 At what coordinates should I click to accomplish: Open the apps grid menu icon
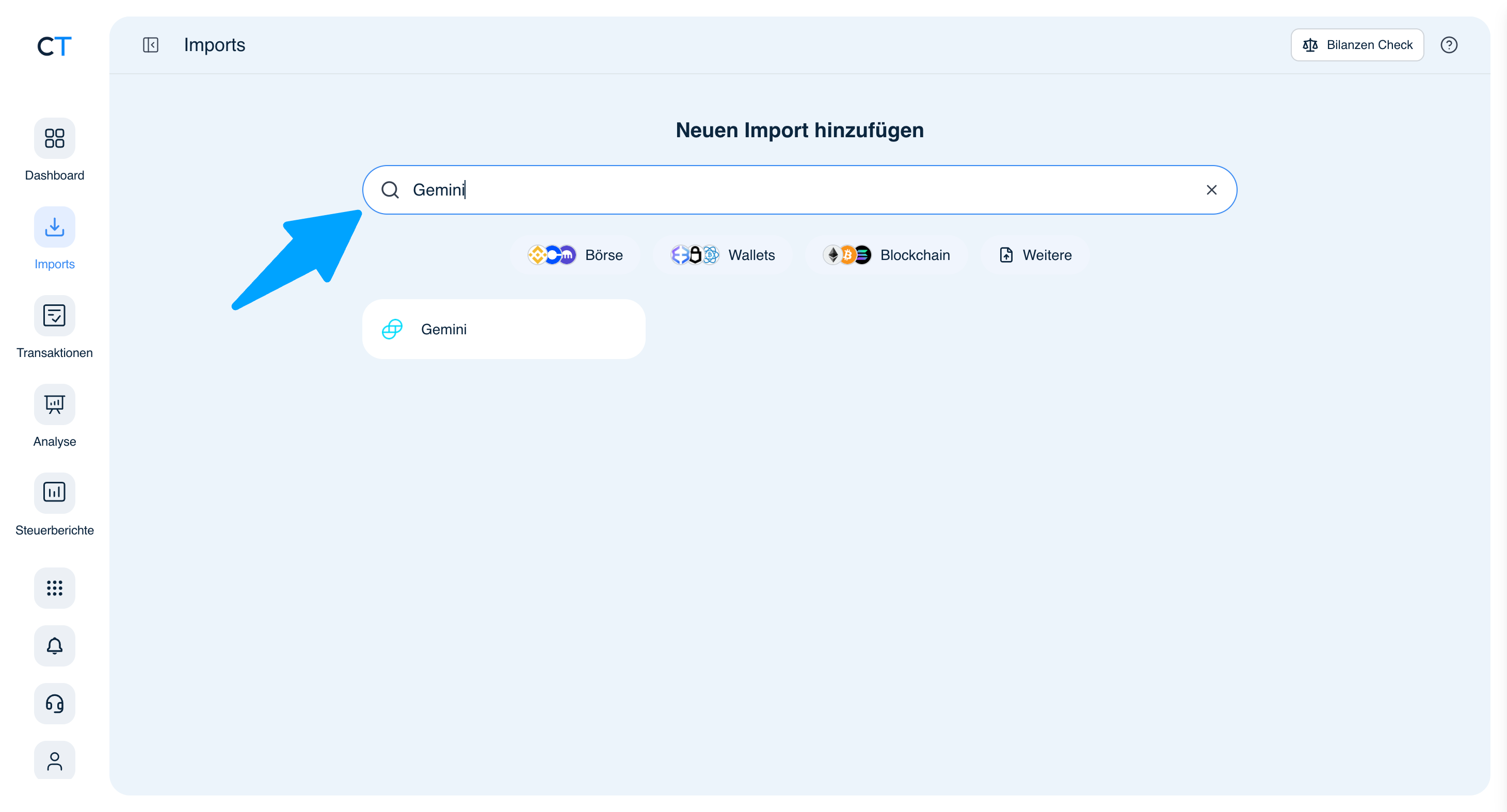pyautogui.click(x=54, y=588)
